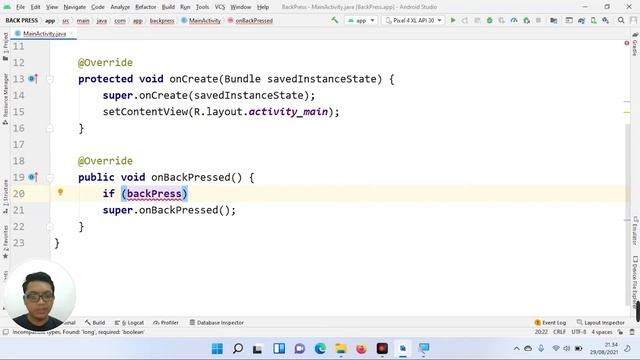Click the Search Everywhere magnifier icon
640x360 pixels.
pos(621,20)
